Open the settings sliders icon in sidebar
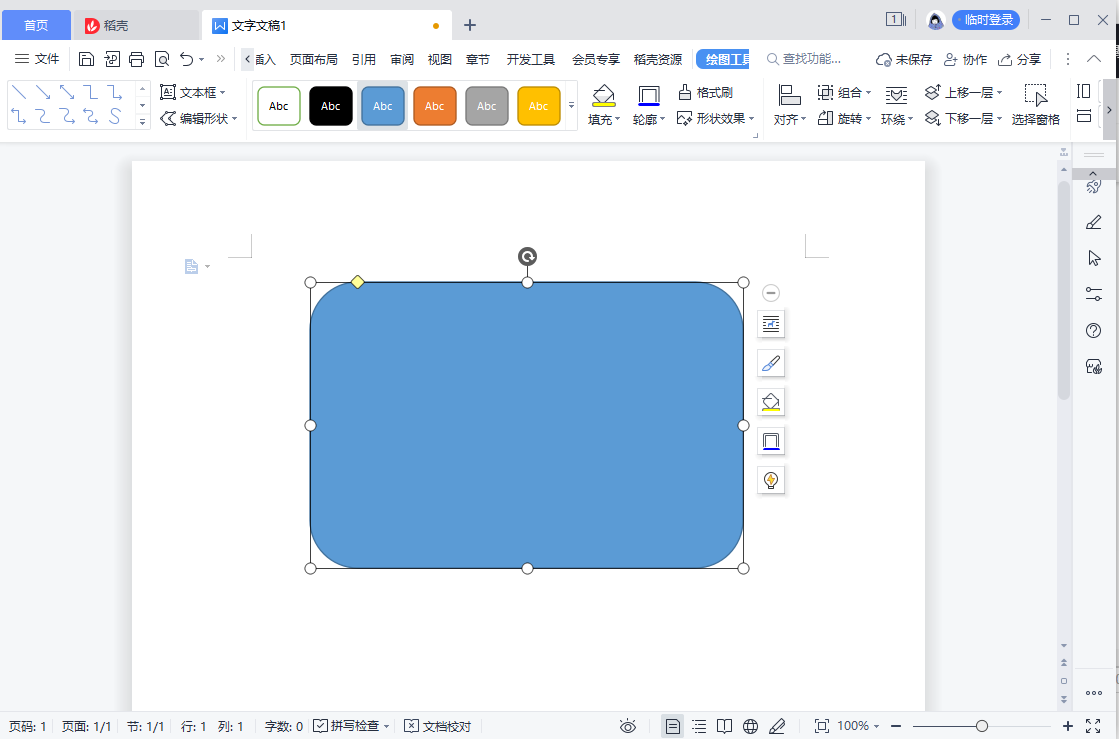This screenshot has height=739, width=1119. click(x=1093, y=294)
